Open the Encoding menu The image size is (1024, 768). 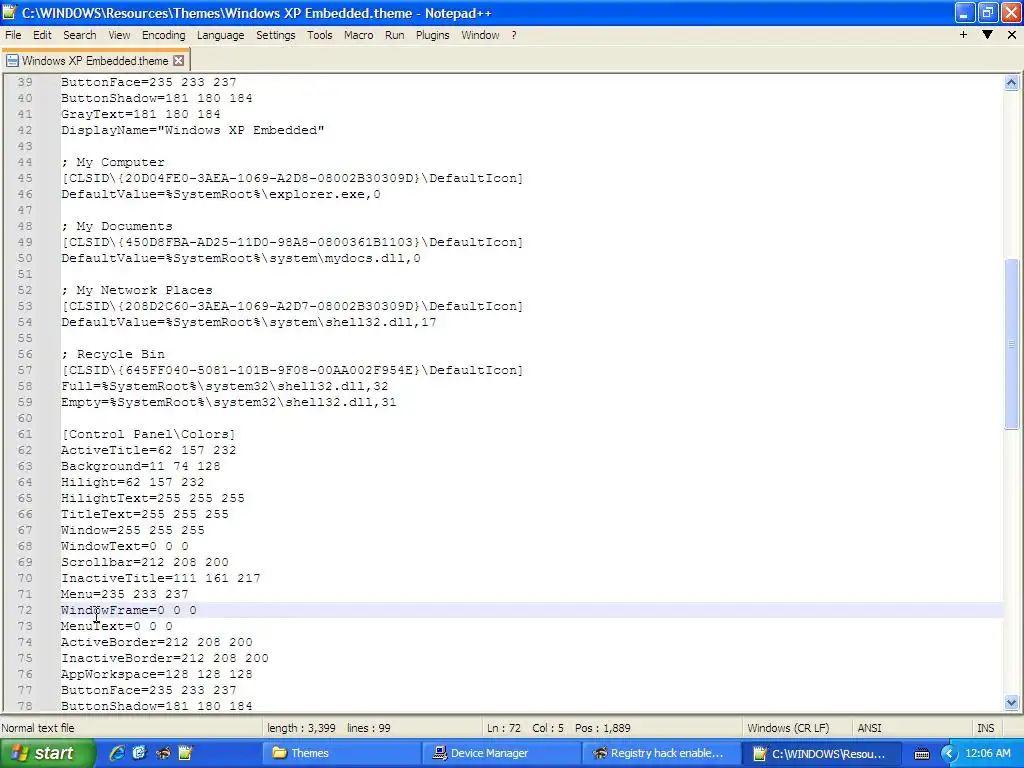point(163,35)
